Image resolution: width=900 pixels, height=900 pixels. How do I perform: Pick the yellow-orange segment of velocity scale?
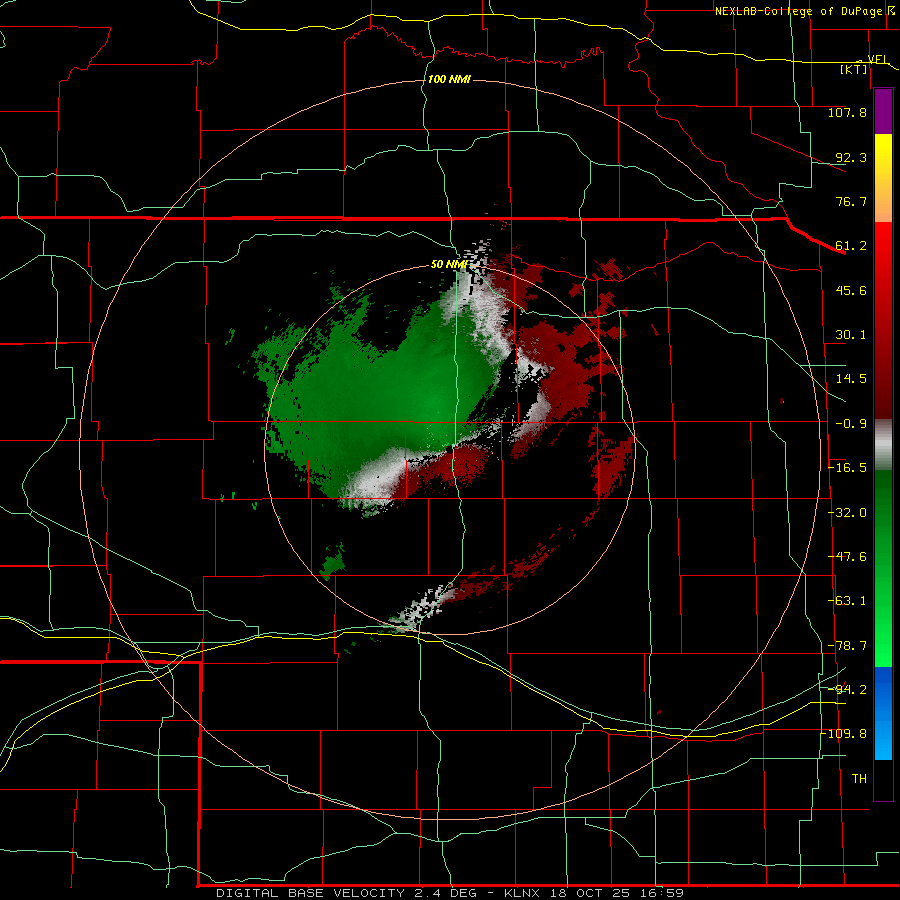[883, 178]
